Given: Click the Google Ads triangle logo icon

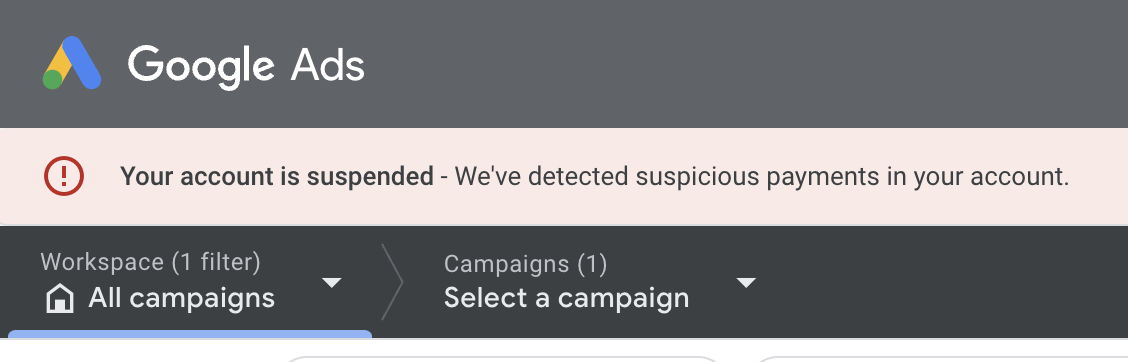Looking at the screenshot, I should [72, 63].
